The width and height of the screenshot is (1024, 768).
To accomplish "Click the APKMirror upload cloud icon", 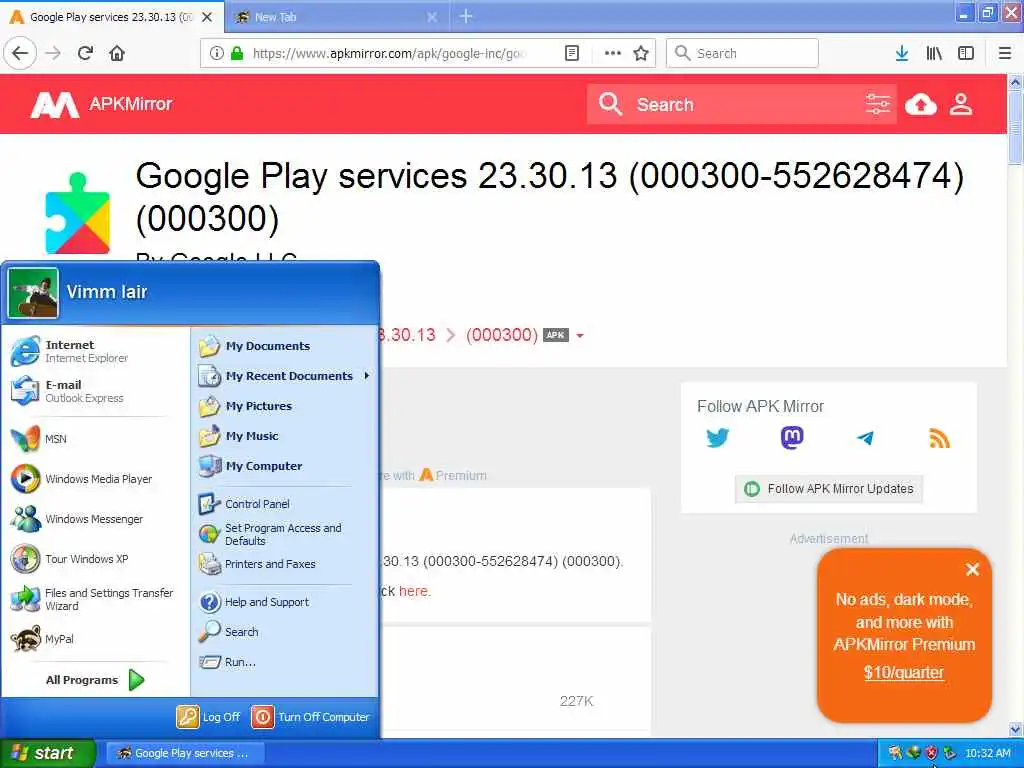I will [x=921, y=104].
